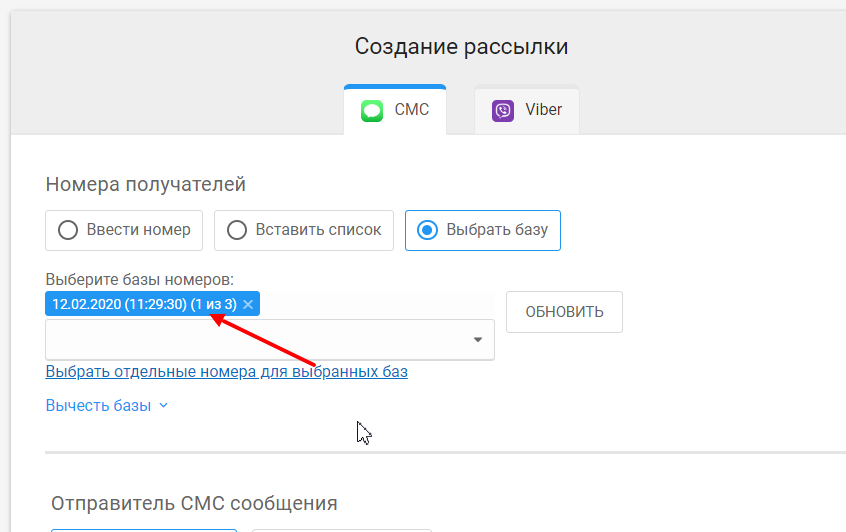Screen dimensions: 846x532
Task: Click the green SMS message icon
Action: (x=372, y=111)
